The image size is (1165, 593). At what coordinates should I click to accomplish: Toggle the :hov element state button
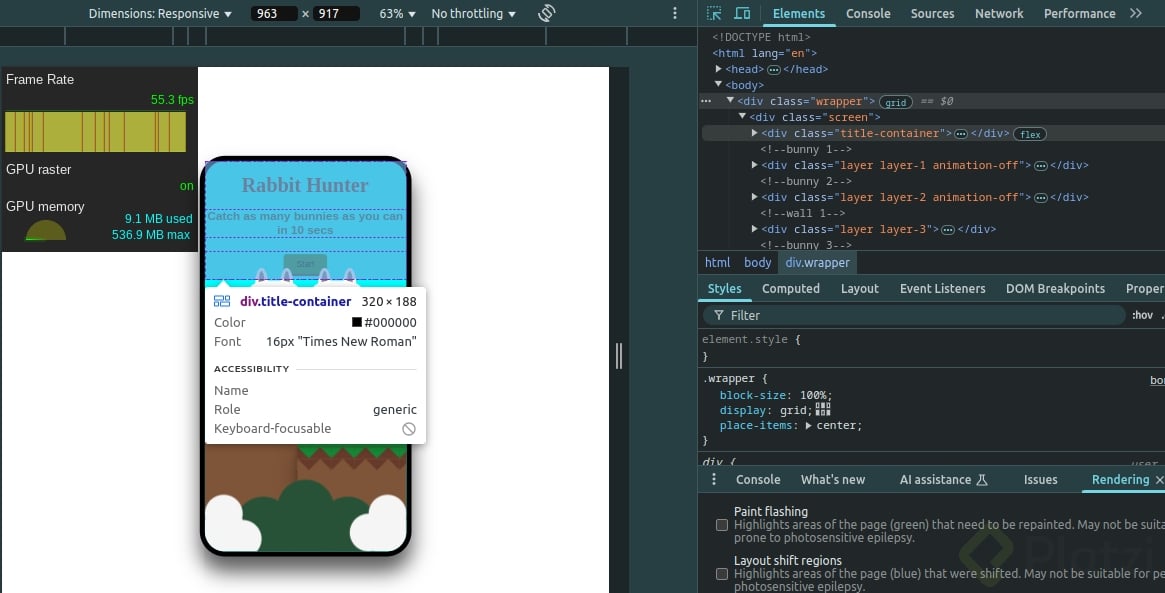(1142, 315)
